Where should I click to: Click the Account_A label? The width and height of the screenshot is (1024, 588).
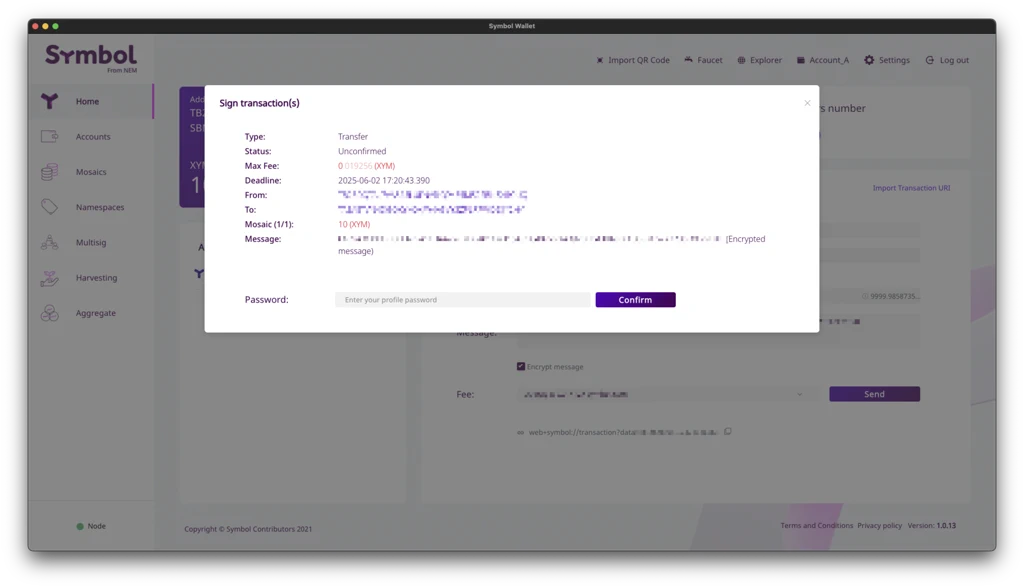829,60
